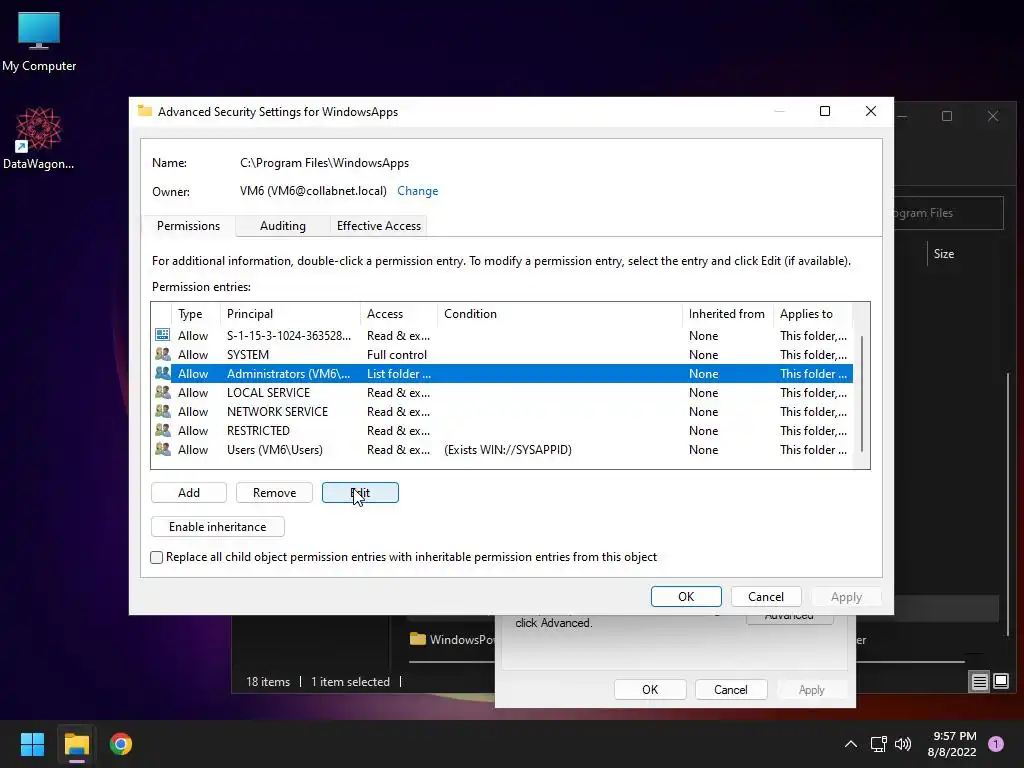
Task: Open notification badge in taskbar
Action: coord(996,743)
